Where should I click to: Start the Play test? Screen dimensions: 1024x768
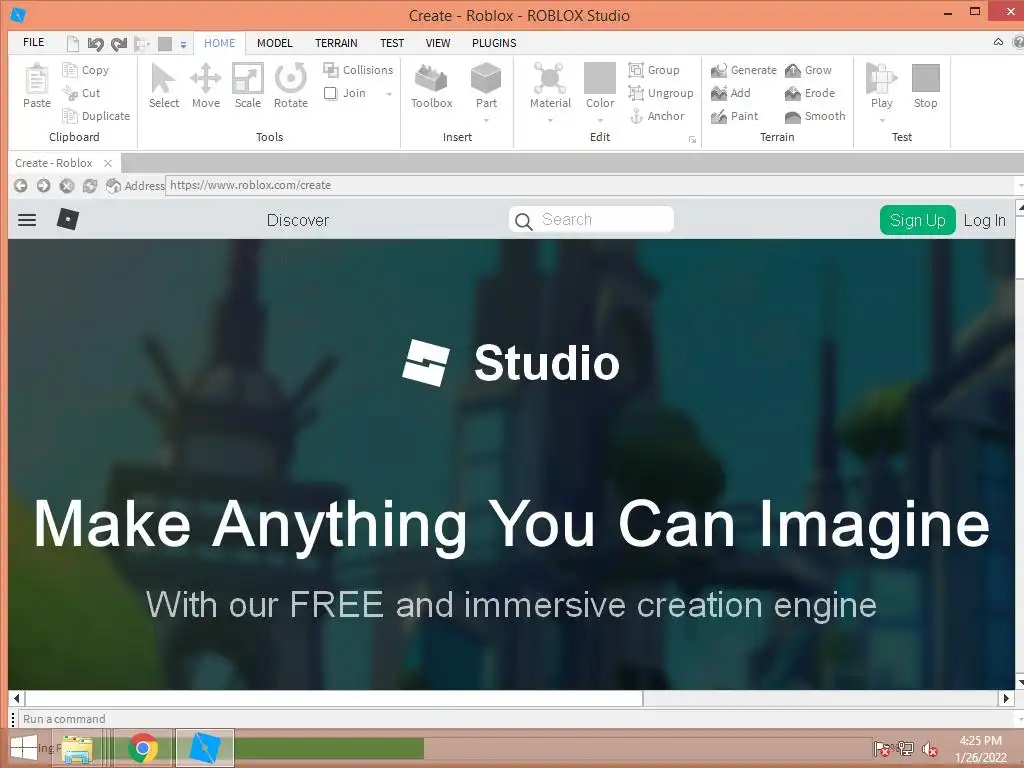pyautogui.click(x=882, y=86)
